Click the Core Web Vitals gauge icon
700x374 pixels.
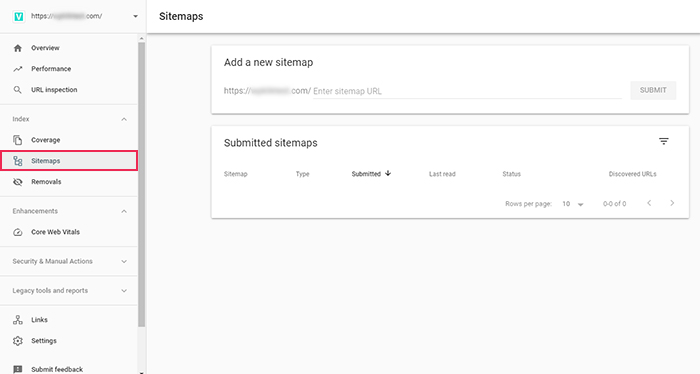tap(17, 232)
